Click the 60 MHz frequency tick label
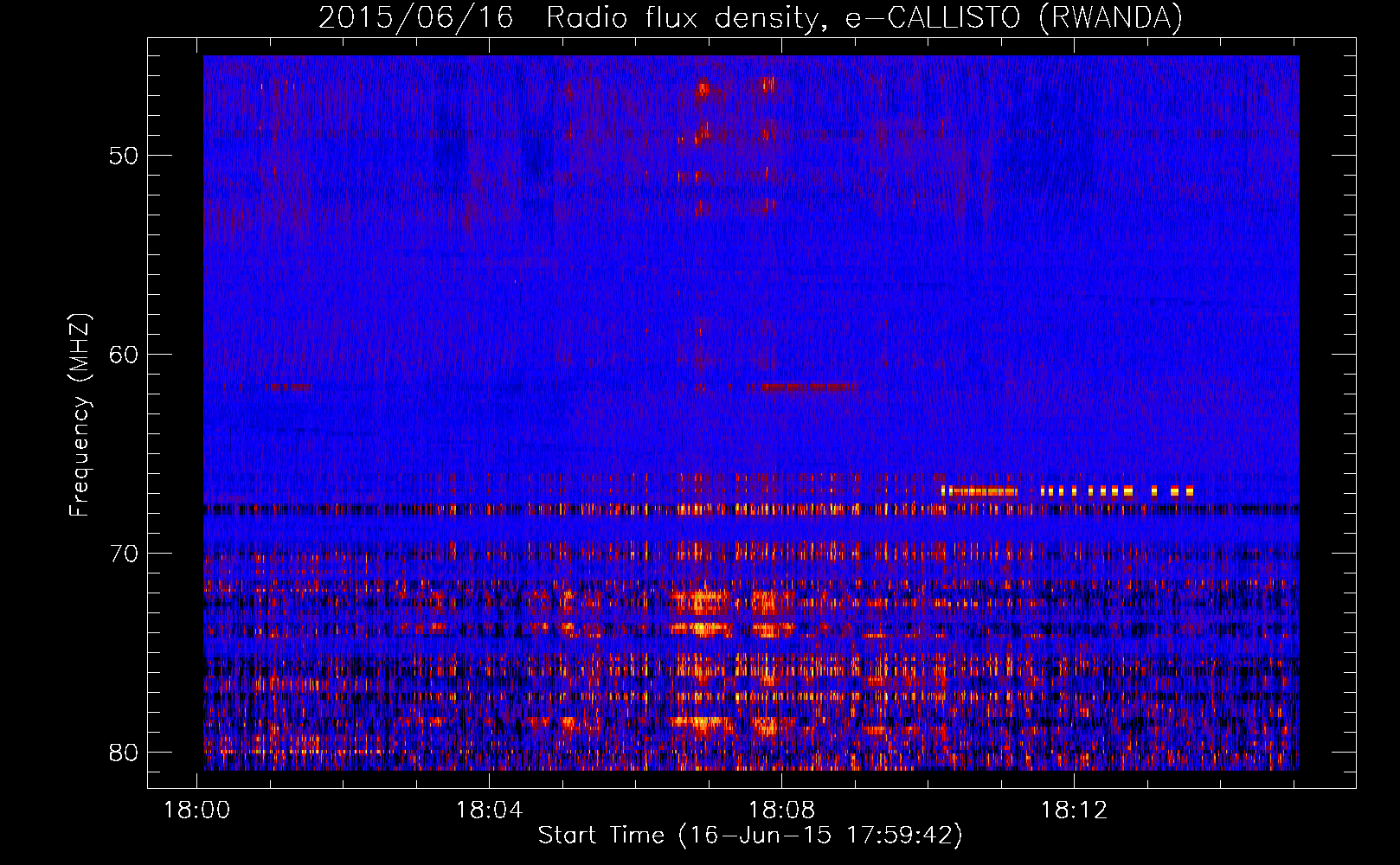This screenshot has height=865, width=1400. [125, 355]
